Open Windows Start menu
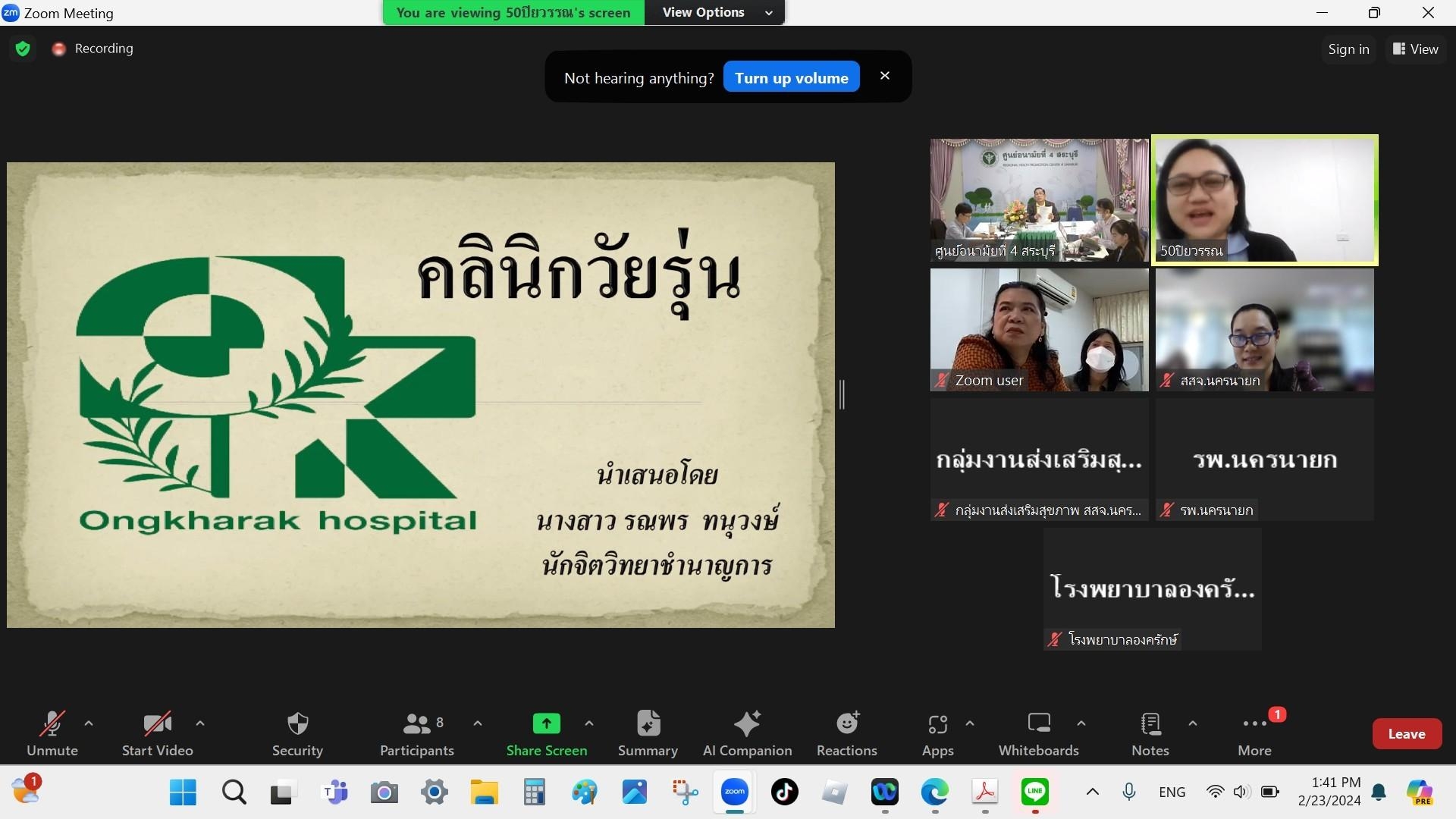The image size is (1456, 819). click(183, 792)
